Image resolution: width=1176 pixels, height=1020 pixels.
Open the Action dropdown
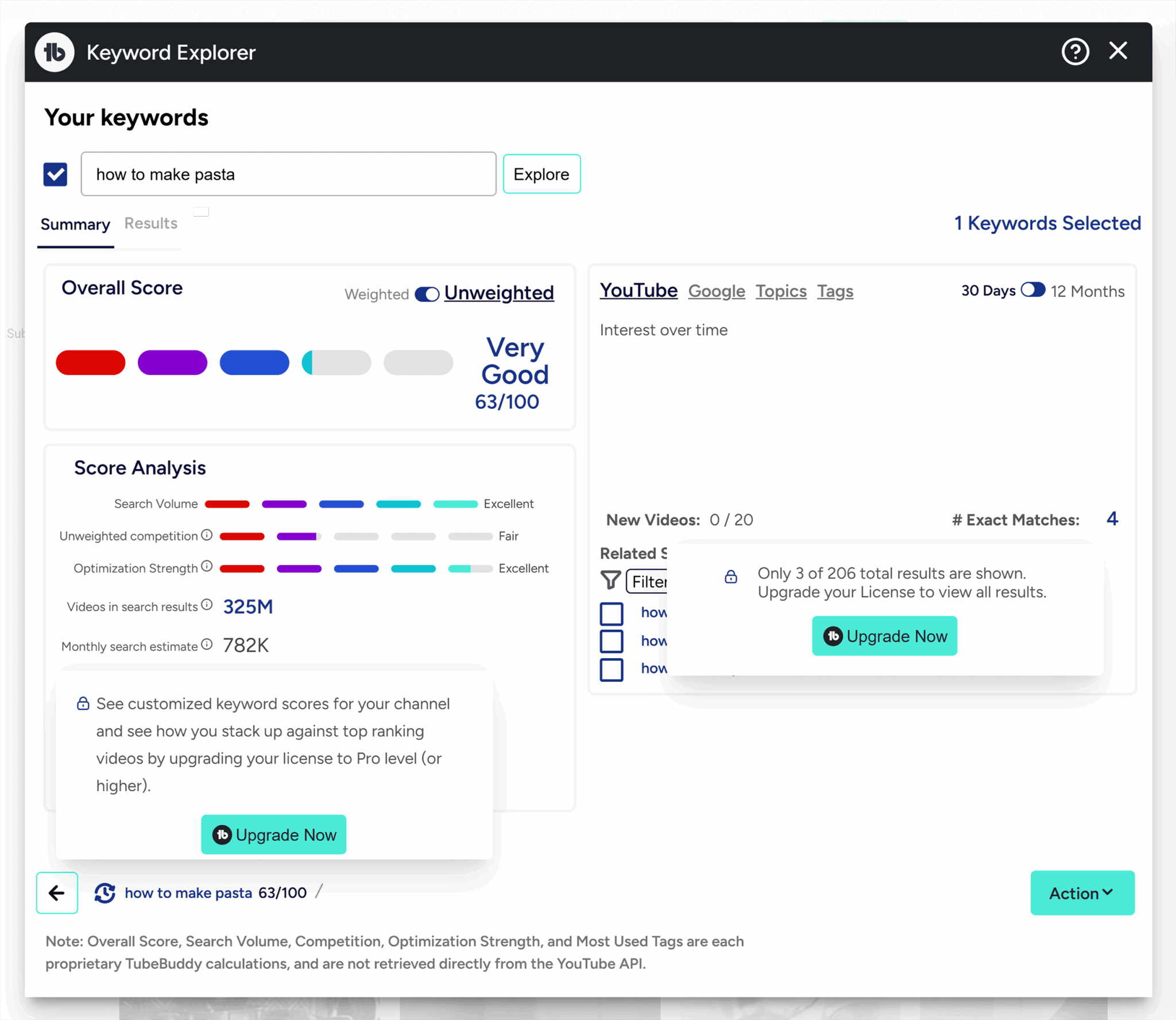(x=1082, y=893)
